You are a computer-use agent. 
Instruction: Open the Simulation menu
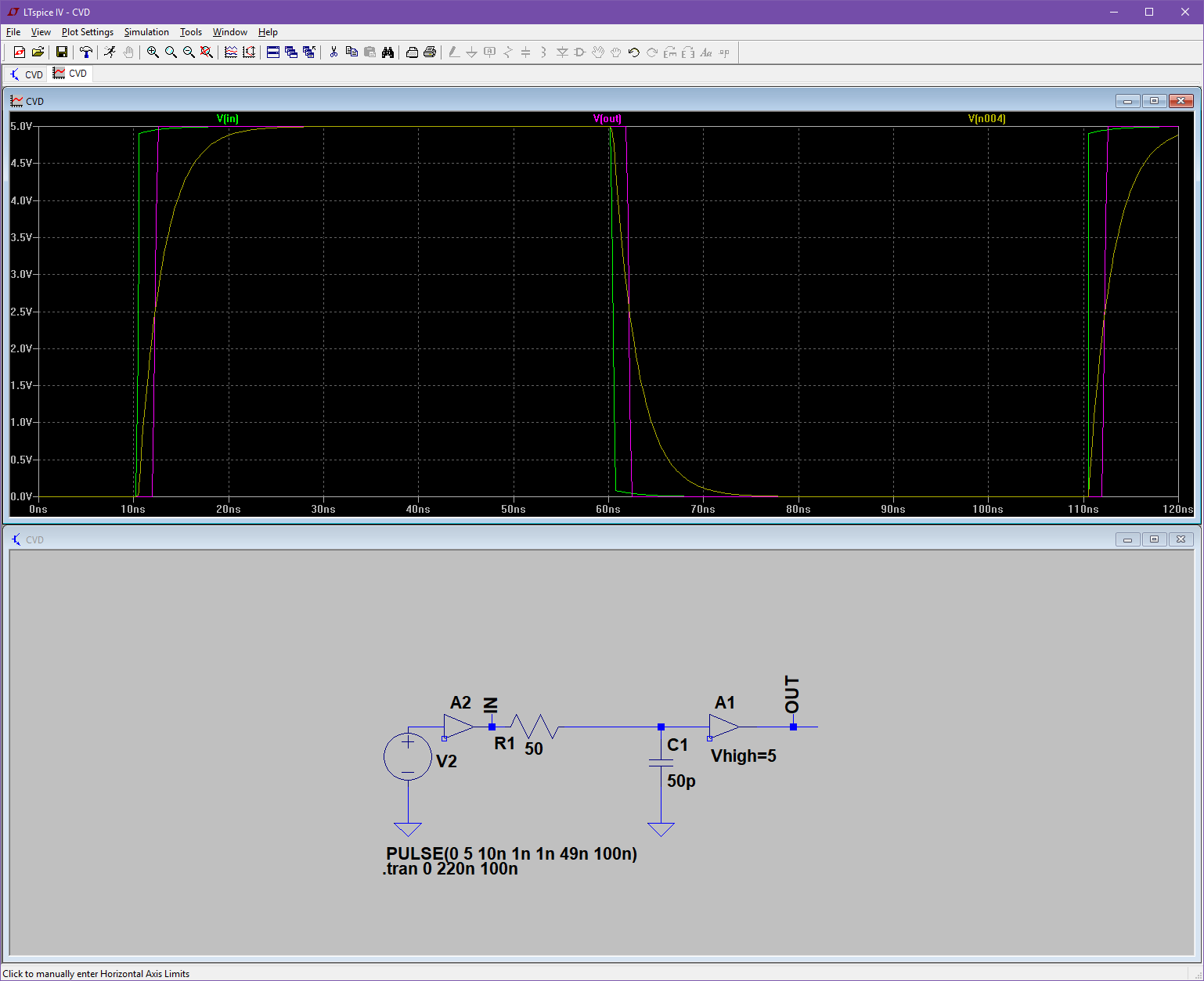tap(146, 32)
